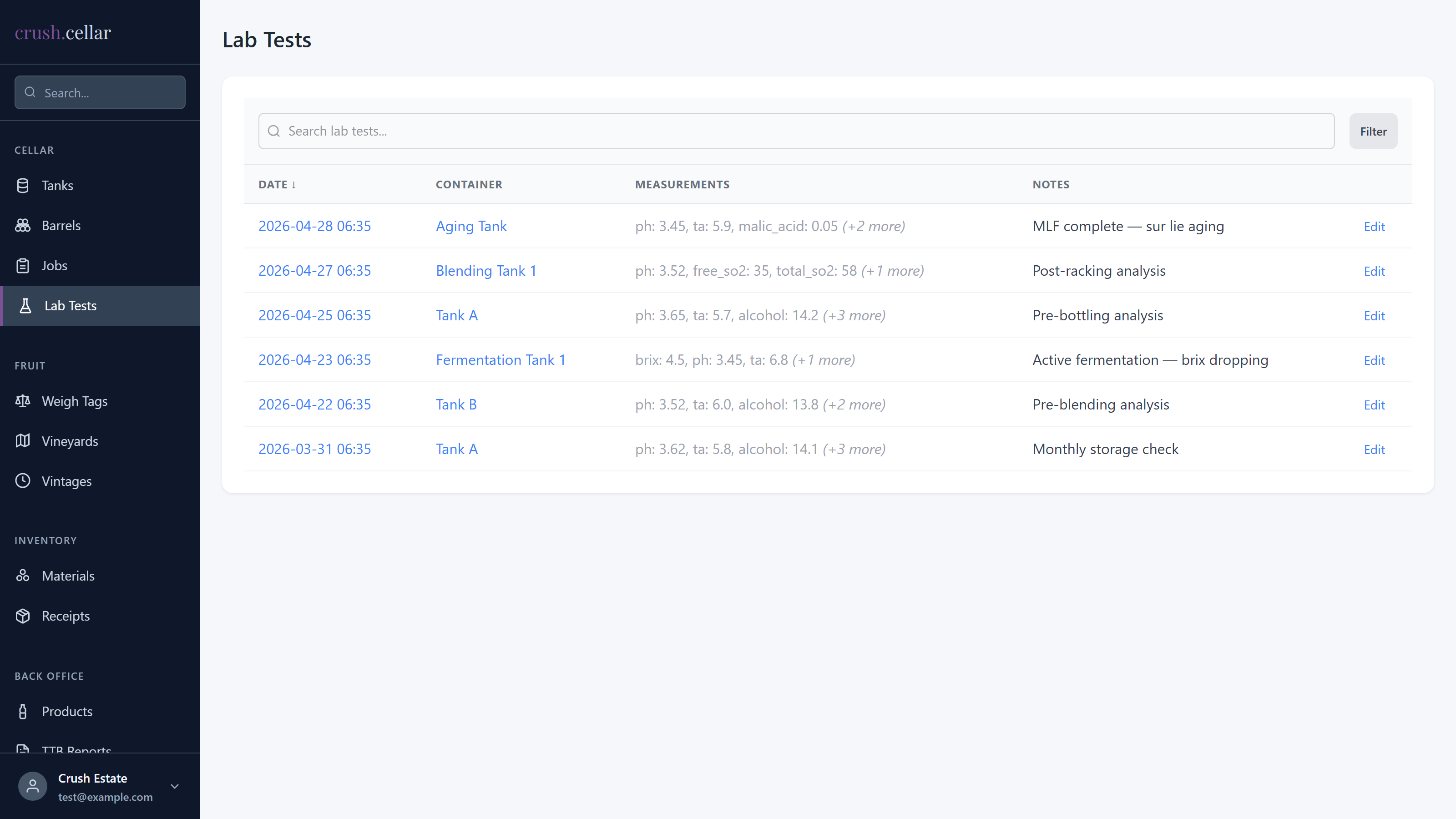Image resolution: width=1456 pixels, height=819 pixels.
Task: Open test dated 2026-03-31 06:35
Action: (x=315, y=450)
